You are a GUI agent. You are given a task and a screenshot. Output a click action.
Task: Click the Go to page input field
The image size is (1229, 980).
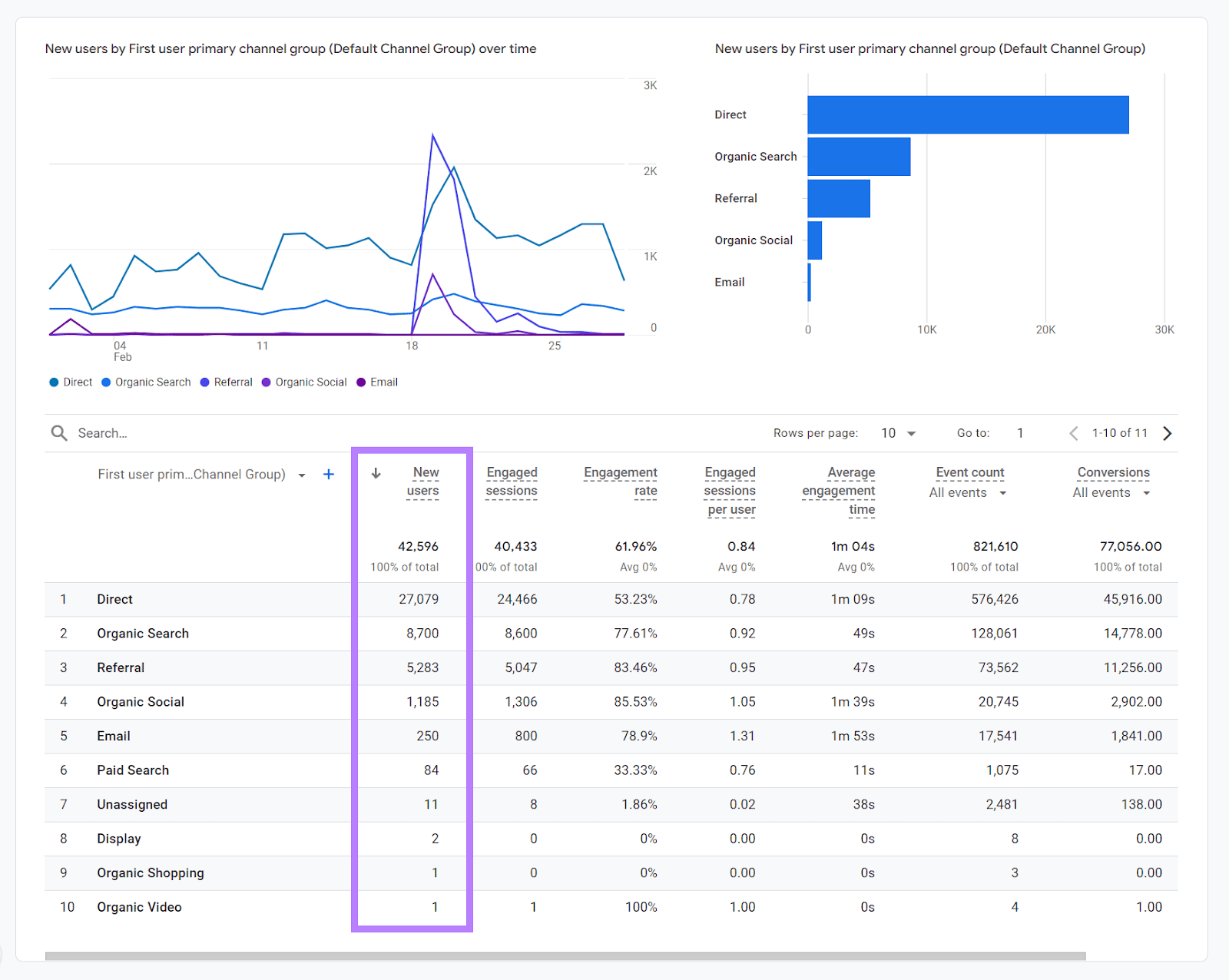1020,432
